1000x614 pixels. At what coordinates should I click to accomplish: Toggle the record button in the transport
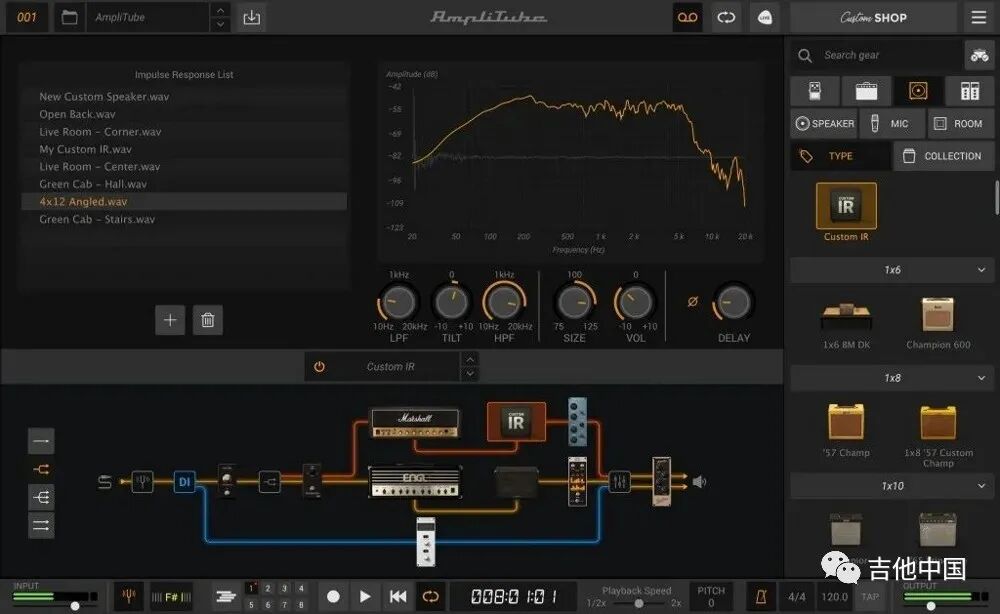point(333,597)
